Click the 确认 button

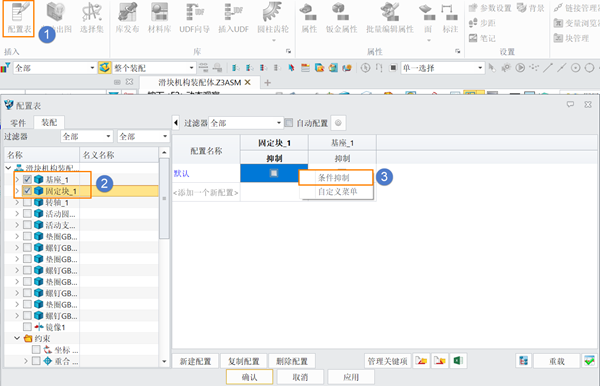[x=249, y=377]
